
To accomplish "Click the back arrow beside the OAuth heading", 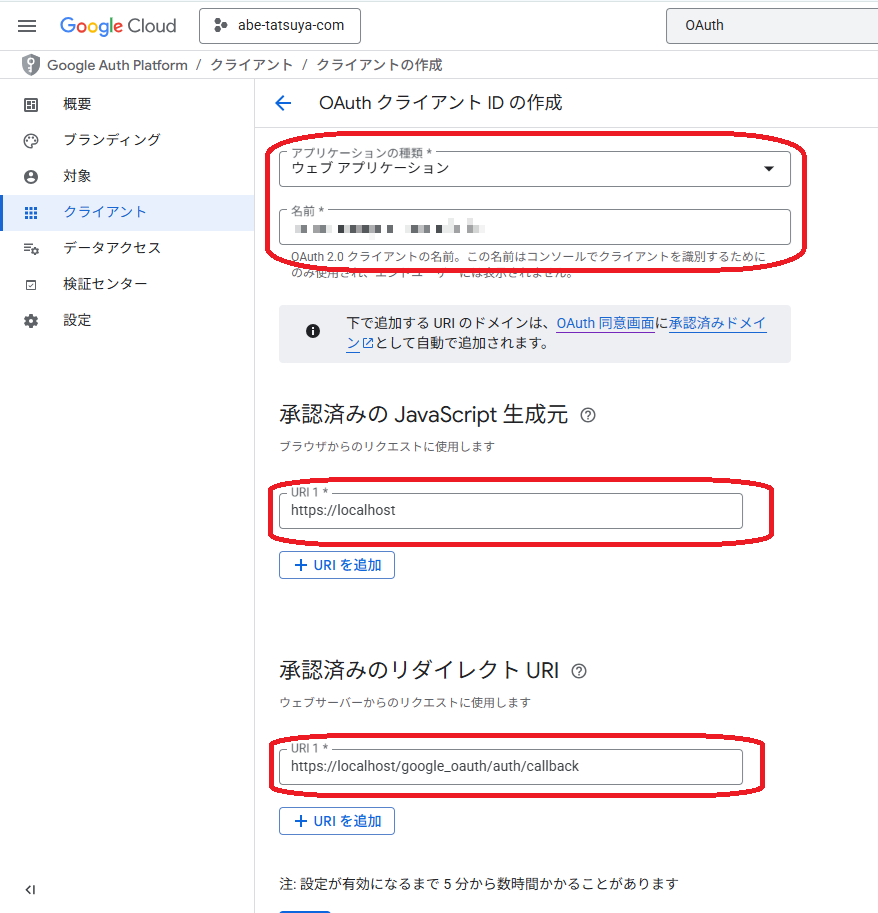I will click(x=283, y=103).
